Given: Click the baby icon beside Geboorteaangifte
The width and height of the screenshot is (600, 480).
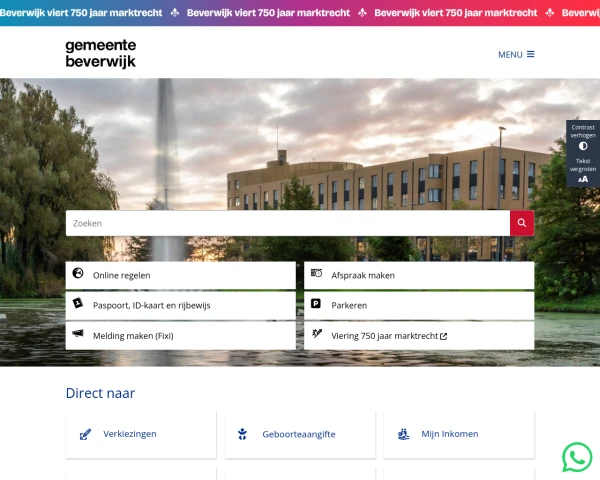Looking at the screenshot, I should point(242,434).
